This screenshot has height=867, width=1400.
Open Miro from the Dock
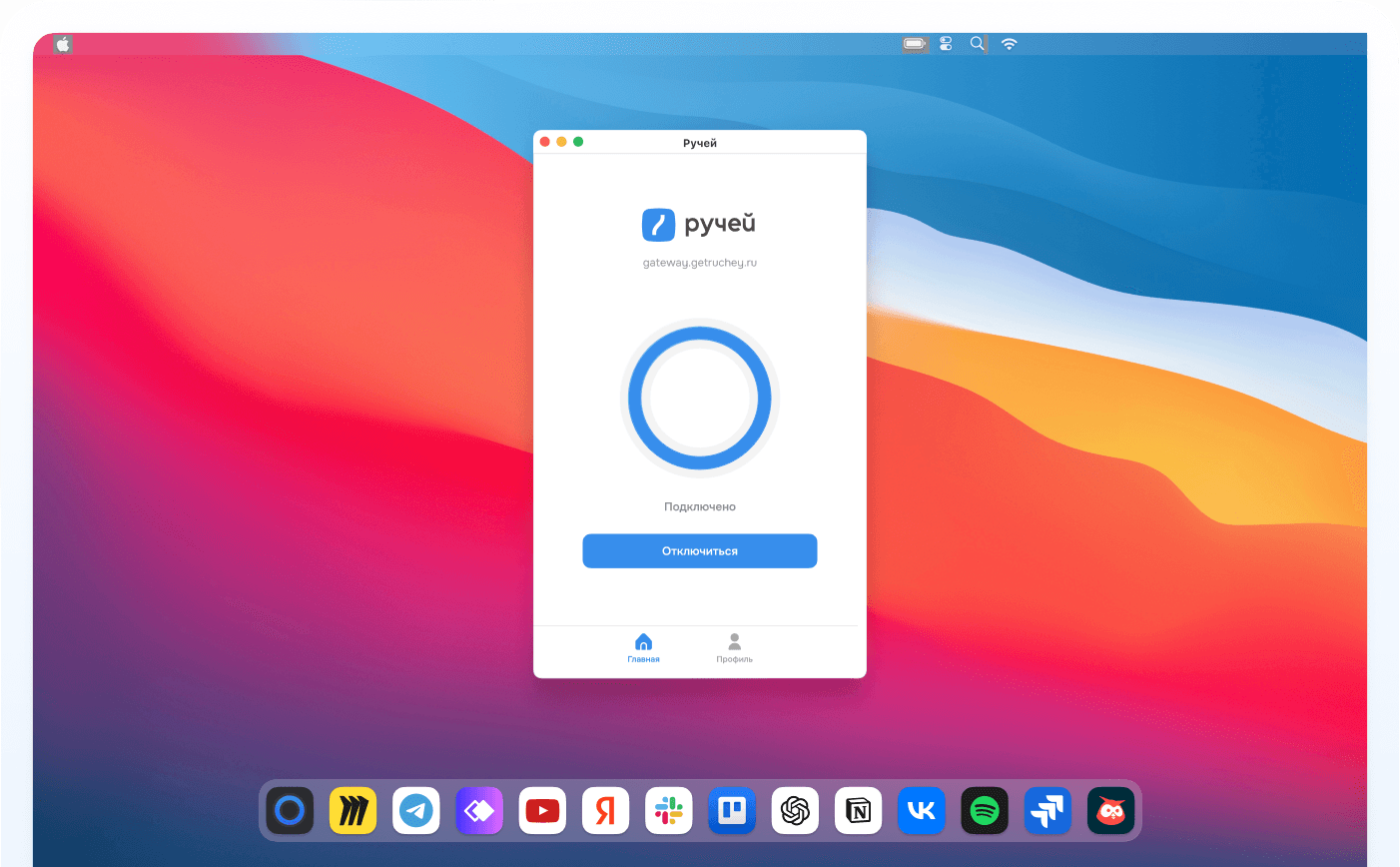click(x=352, y=810)
